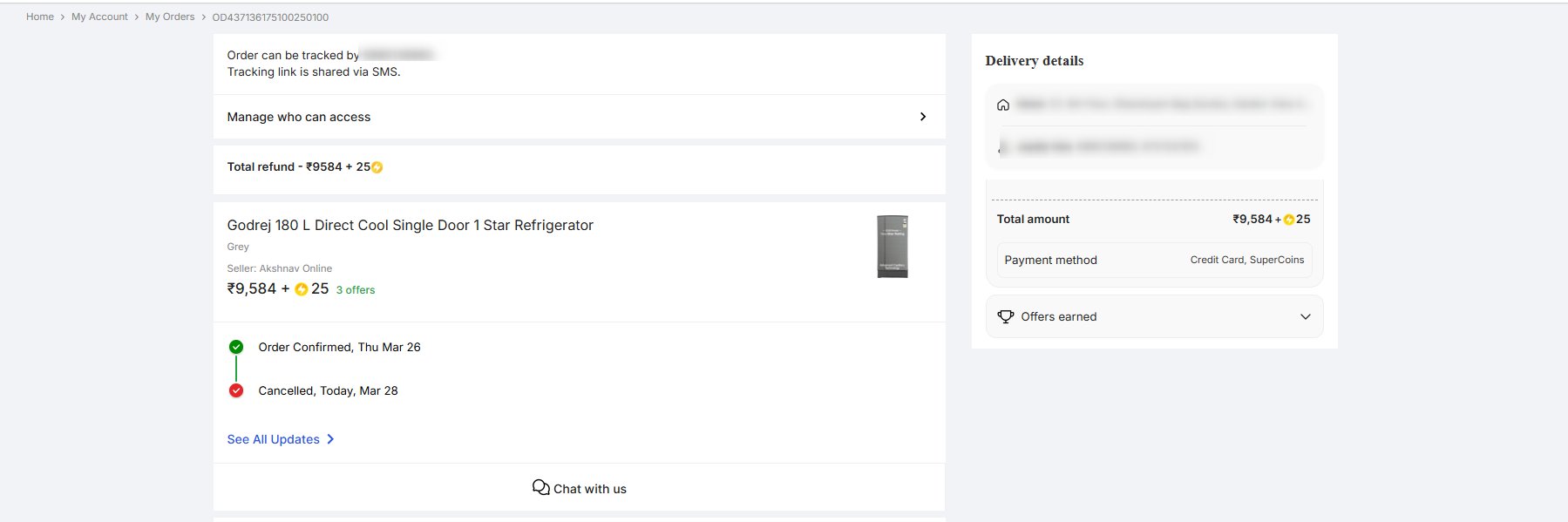1568x522 pixels.
Task: Click Chat with us
Action: [x=589, y=489]
